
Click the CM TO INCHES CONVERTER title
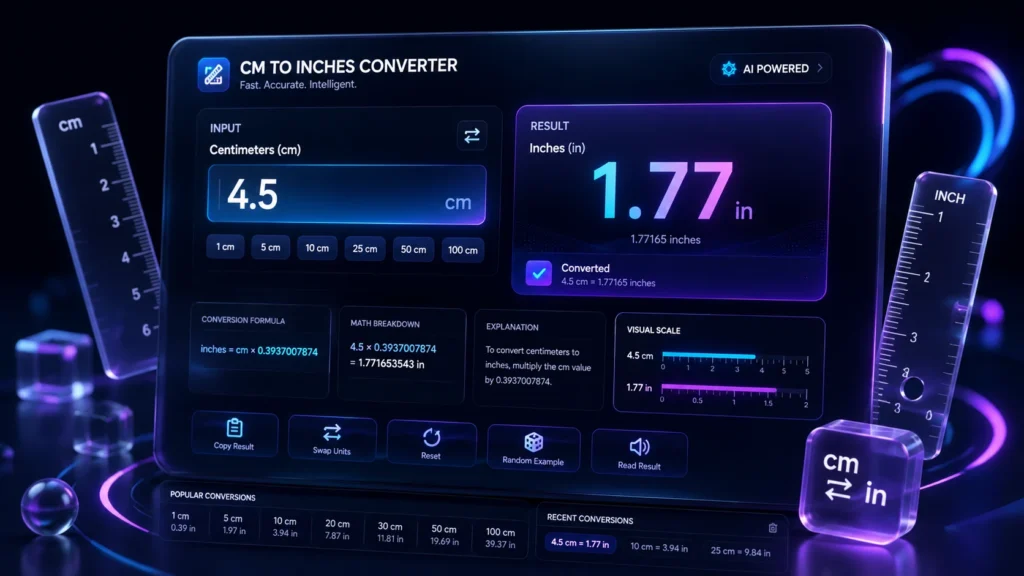tap(348, 67)
